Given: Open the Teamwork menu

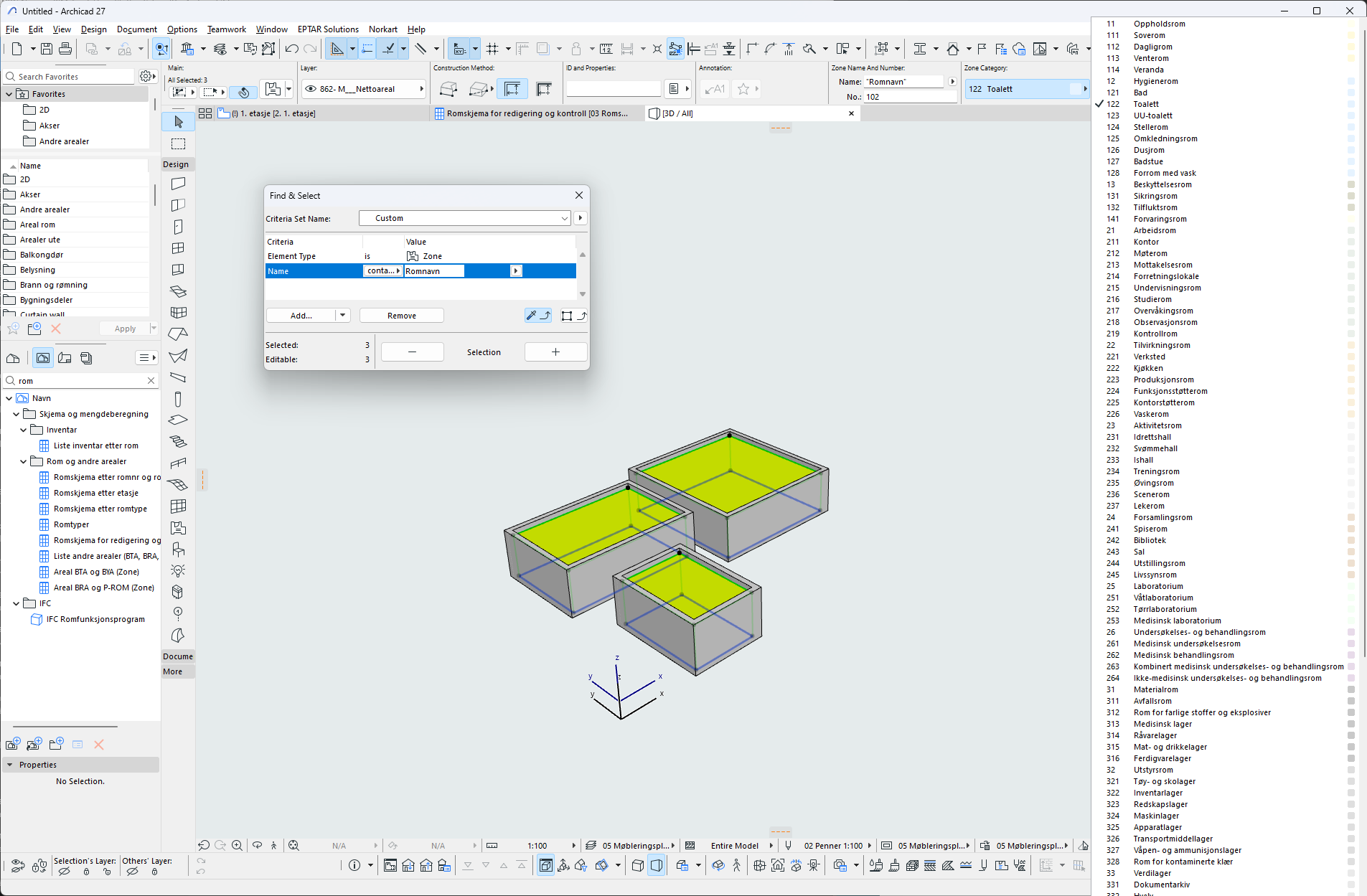Looking at the screenshot, I should pos(226,29).
